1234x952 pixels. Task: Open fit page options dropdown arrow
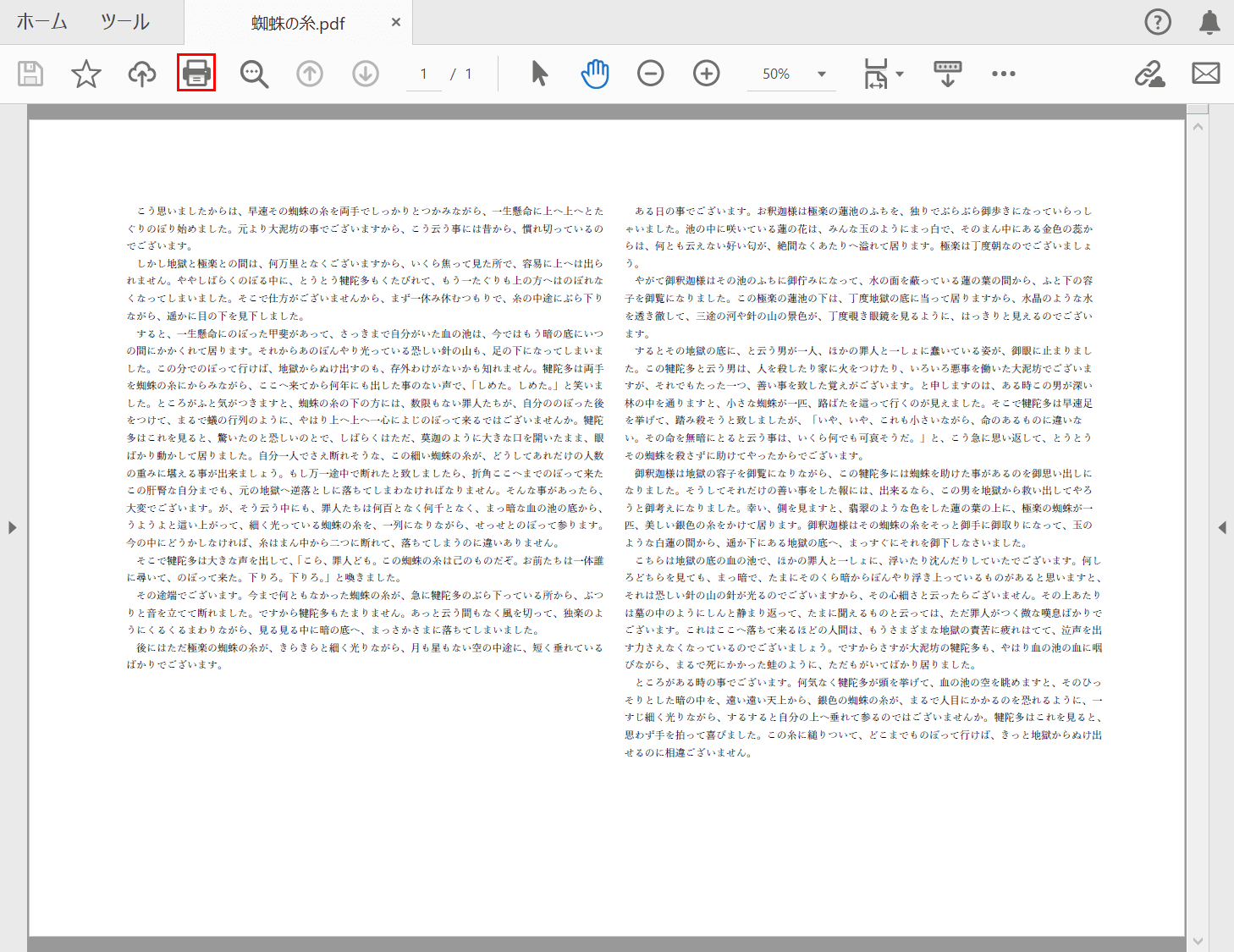click(x=900, y=74)
